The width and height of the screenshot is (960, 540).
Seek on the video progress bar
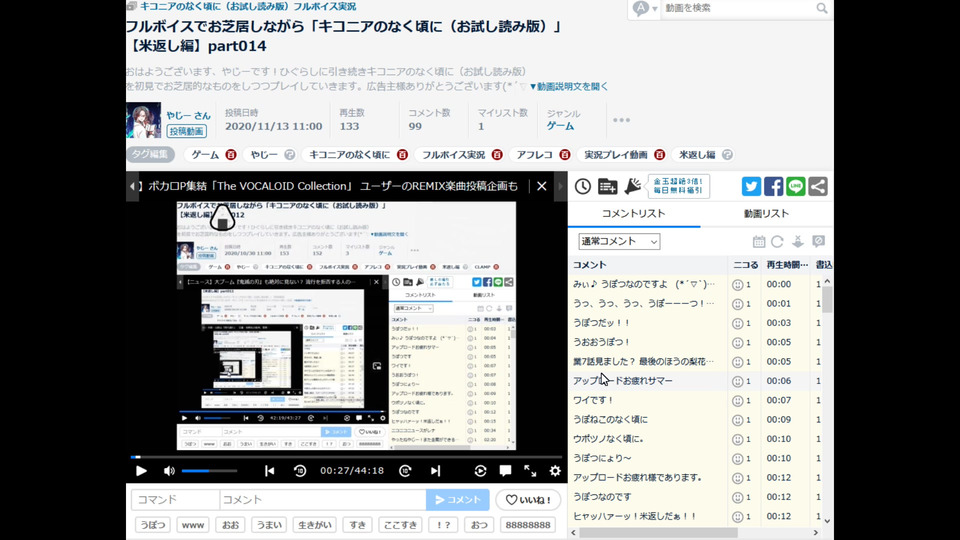click(x=346, y=457)
